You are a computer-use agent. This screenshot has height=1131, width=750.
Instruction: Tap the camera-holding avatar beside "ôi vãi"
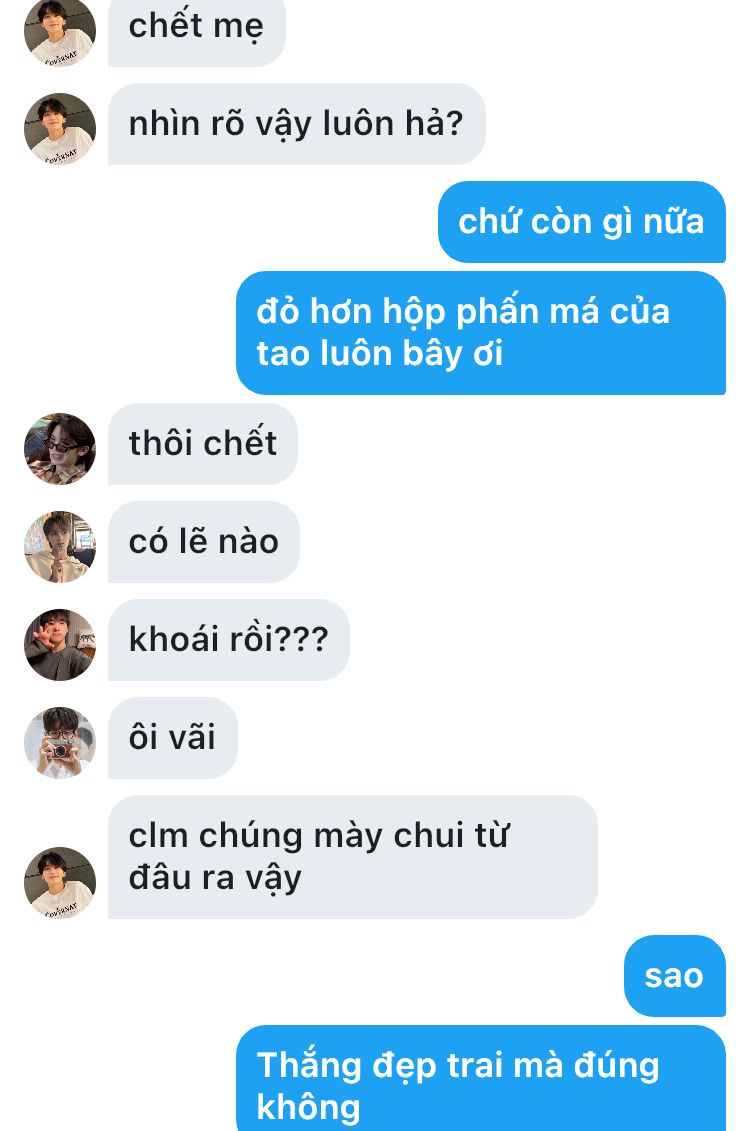point(60,743)
